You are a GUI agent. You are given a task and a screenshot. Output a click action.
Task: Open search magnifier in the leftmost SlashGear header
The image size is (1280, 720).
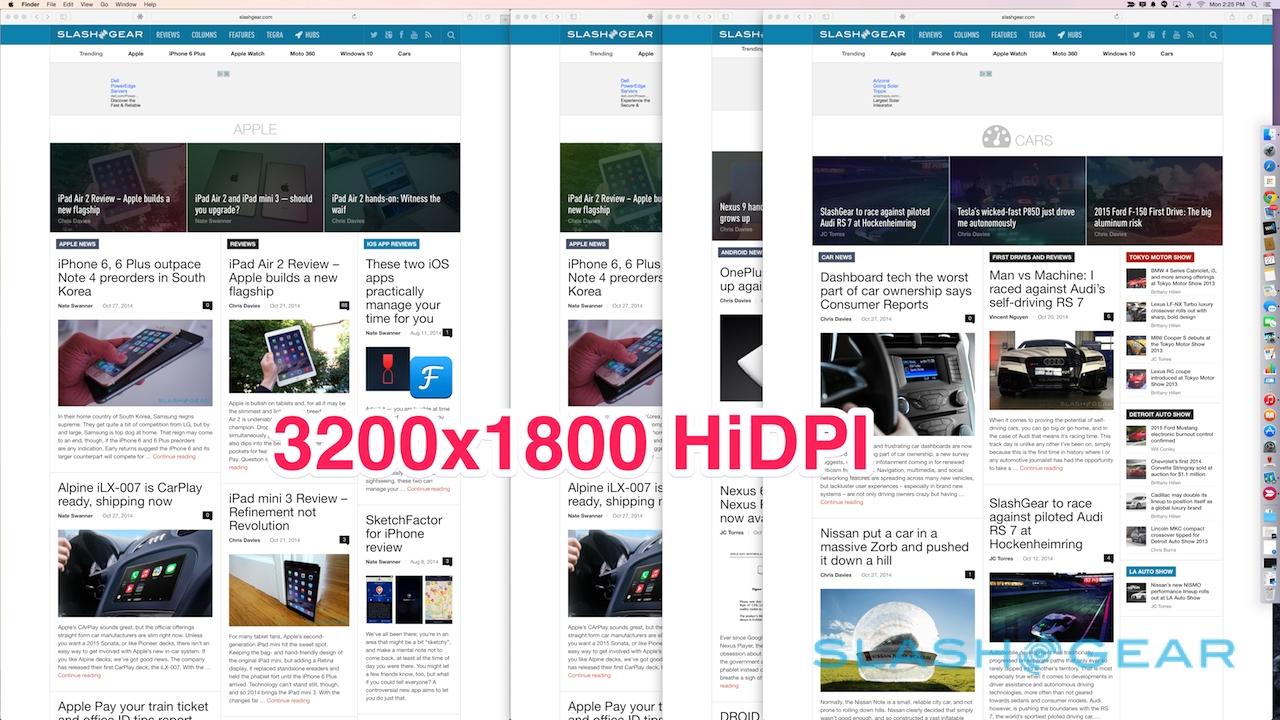[451, 35]
